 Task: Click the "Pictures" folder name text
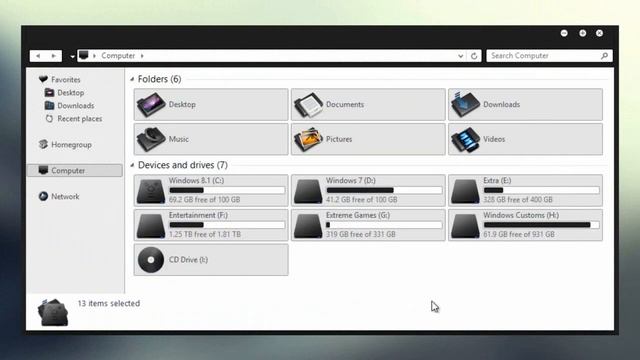[339, 139]
